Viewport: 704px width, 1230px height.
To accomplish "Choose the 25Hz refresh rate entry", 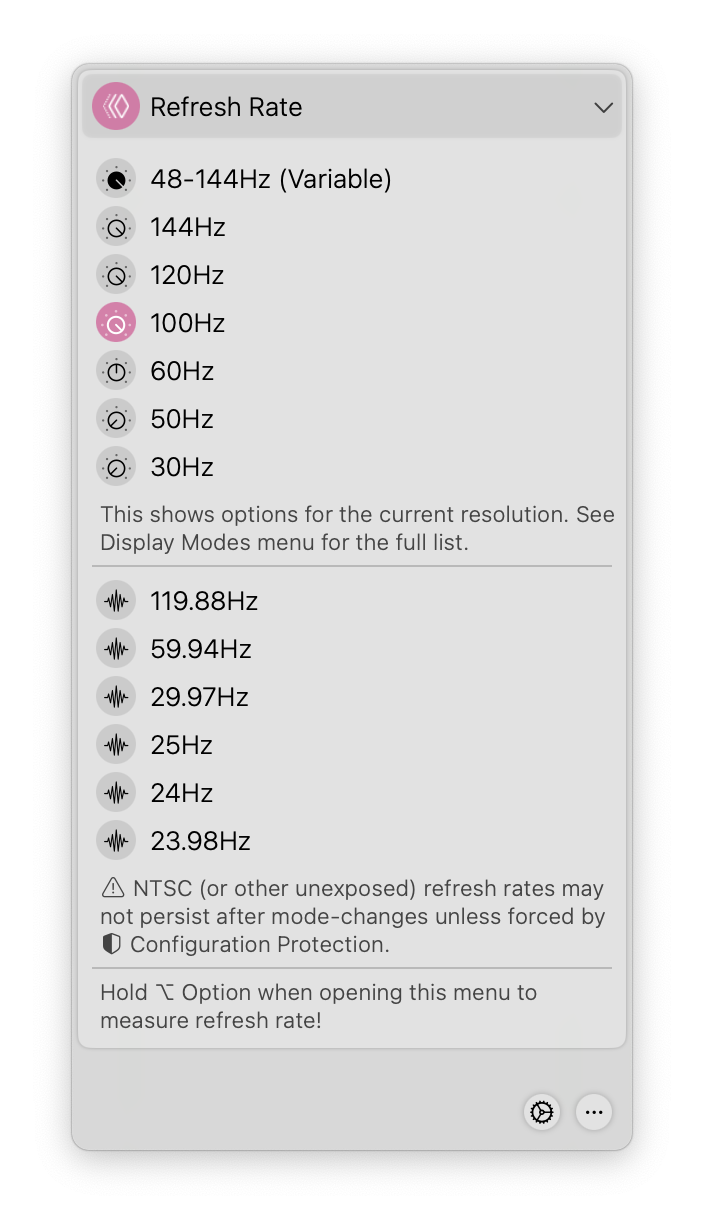I will pyautogui.click(x=181, y=744).
